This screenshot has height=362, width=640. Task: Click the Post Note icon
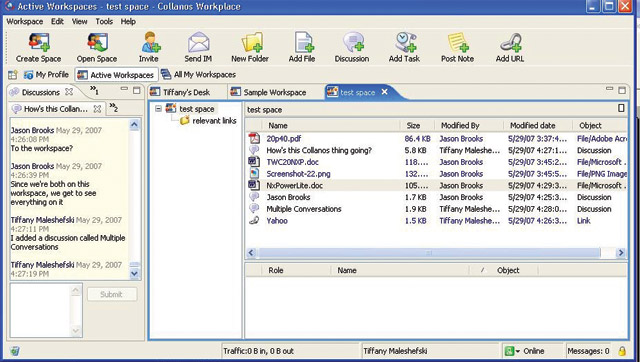click(458, 42)
